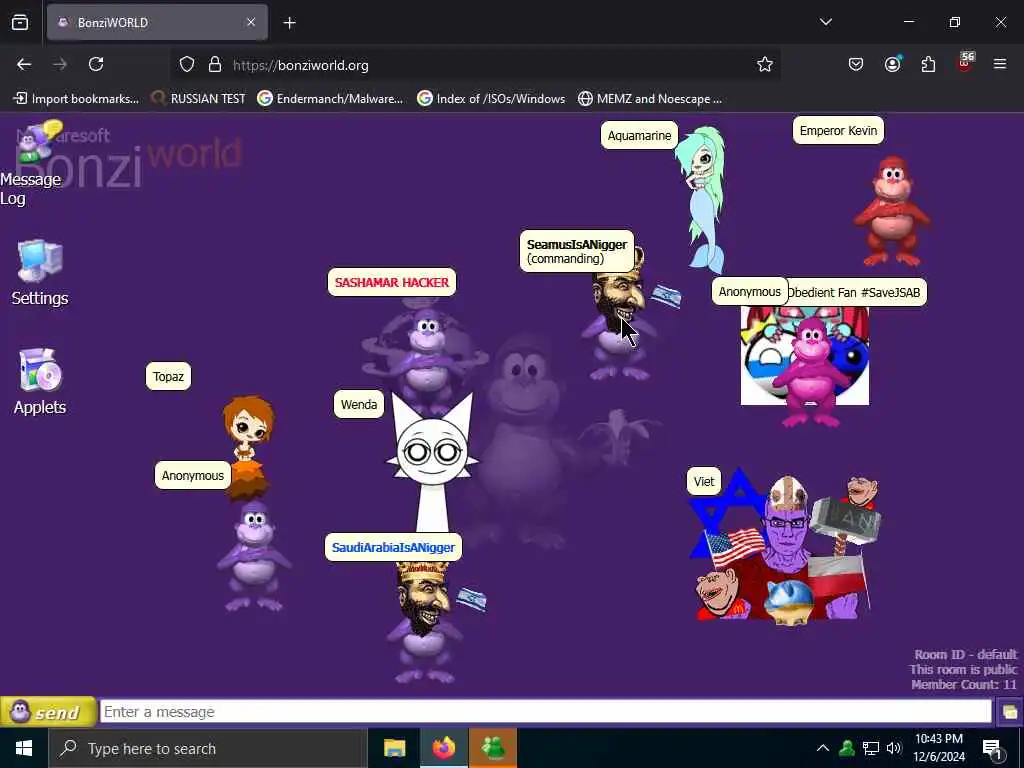
Task: Click the Topaz name tag
Action: click(x=168, y=376)
